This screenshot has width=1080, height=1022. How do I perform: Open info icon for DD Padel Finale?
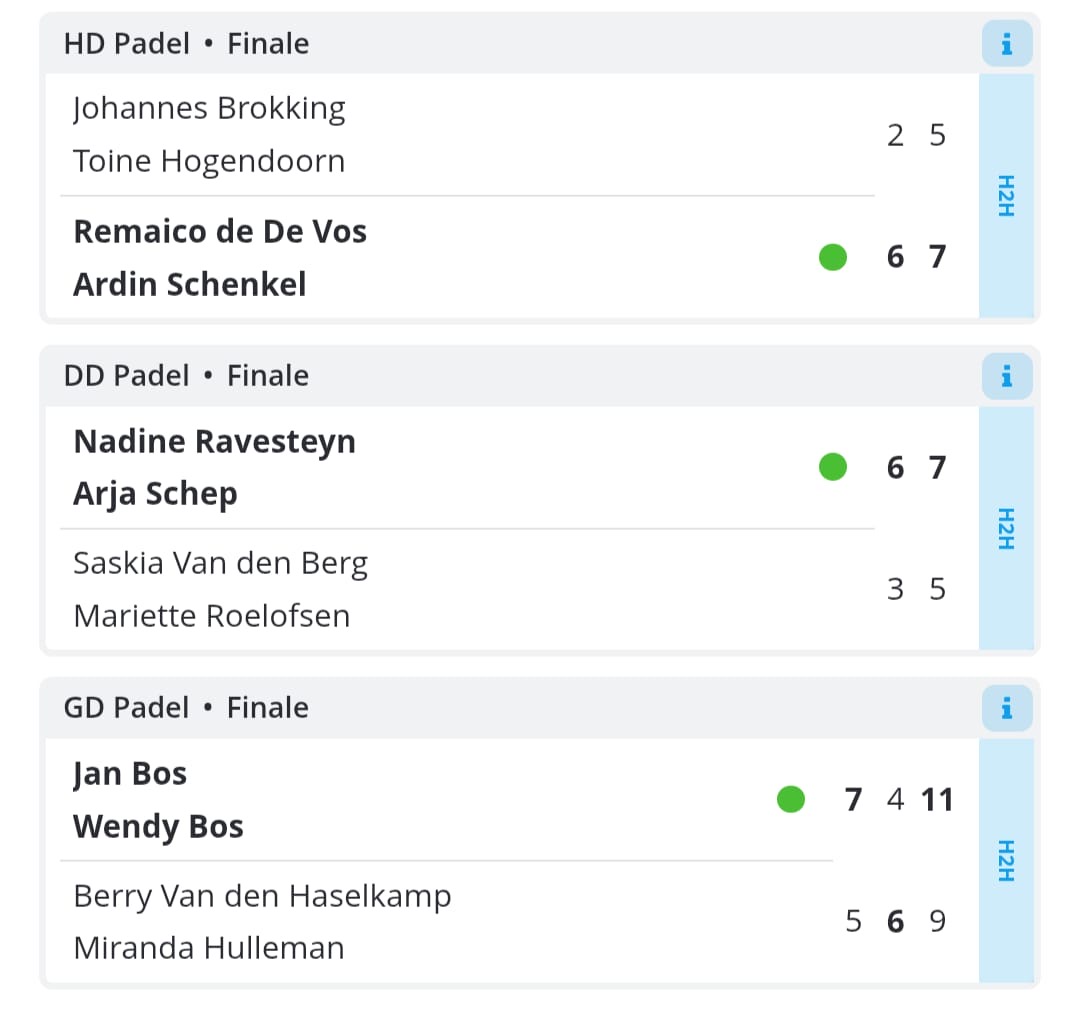coord(1006,376)
